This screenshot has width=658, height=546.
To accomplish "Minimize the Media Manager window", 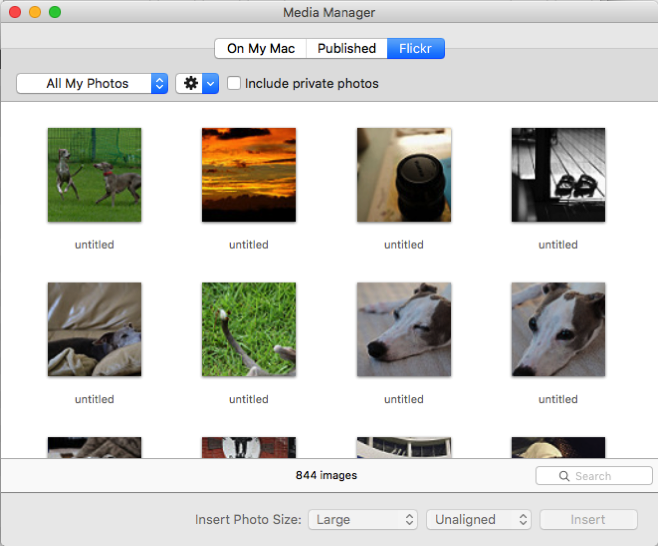I will (35, 12).
